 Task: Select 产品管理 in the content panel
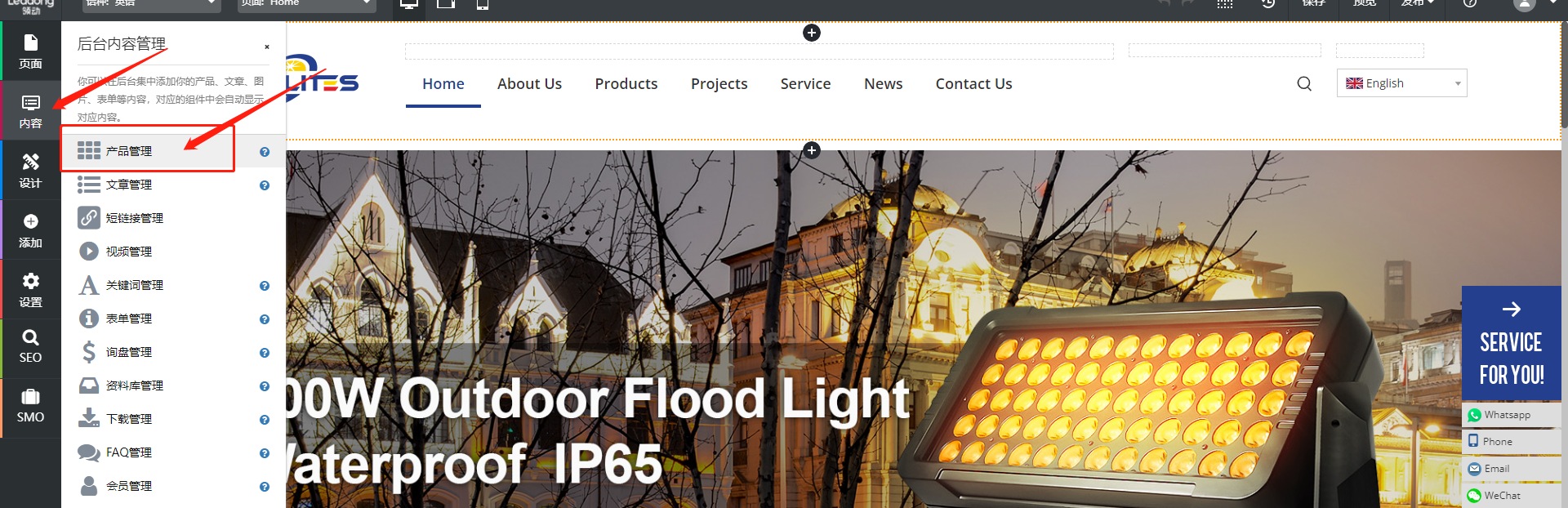point(129,151)
